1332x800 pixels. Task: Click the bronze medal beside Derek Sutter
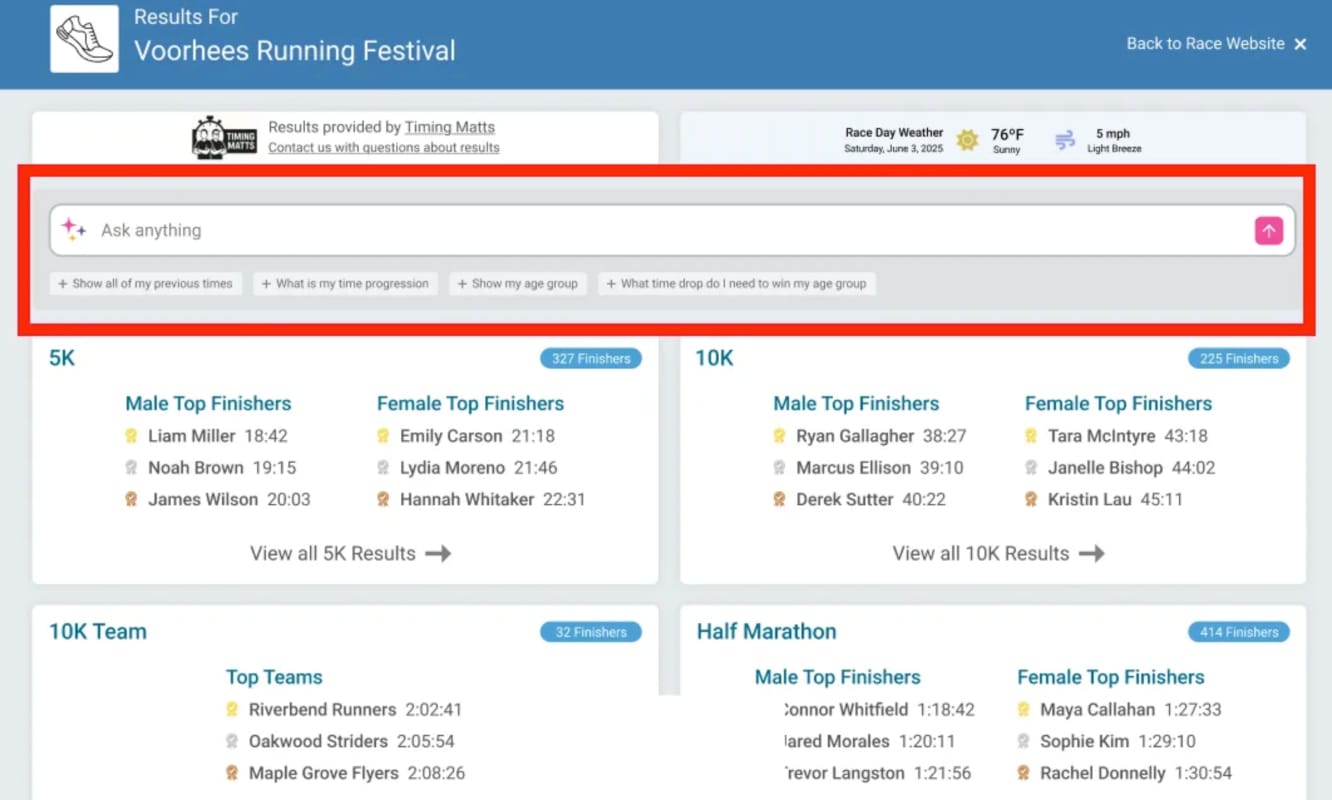780,500
